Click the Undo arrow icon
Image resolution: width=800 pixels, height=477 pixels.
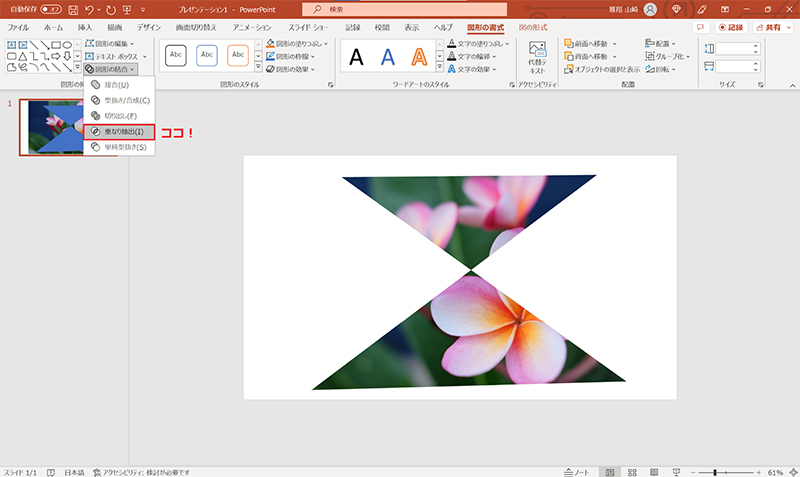(x=90, y=8)
